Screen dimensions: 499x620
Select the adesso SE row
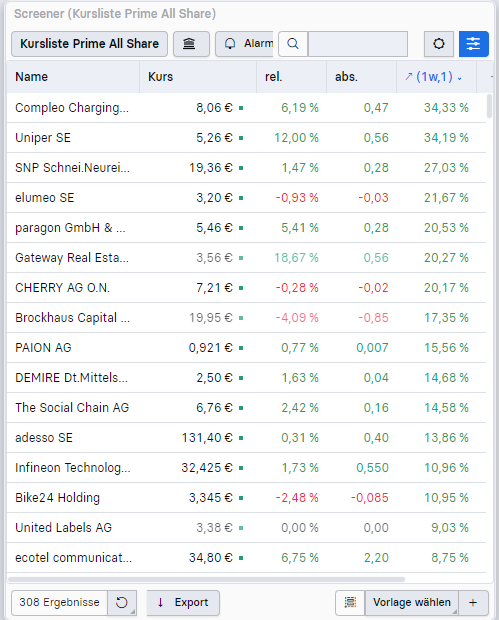pos(246,438)
